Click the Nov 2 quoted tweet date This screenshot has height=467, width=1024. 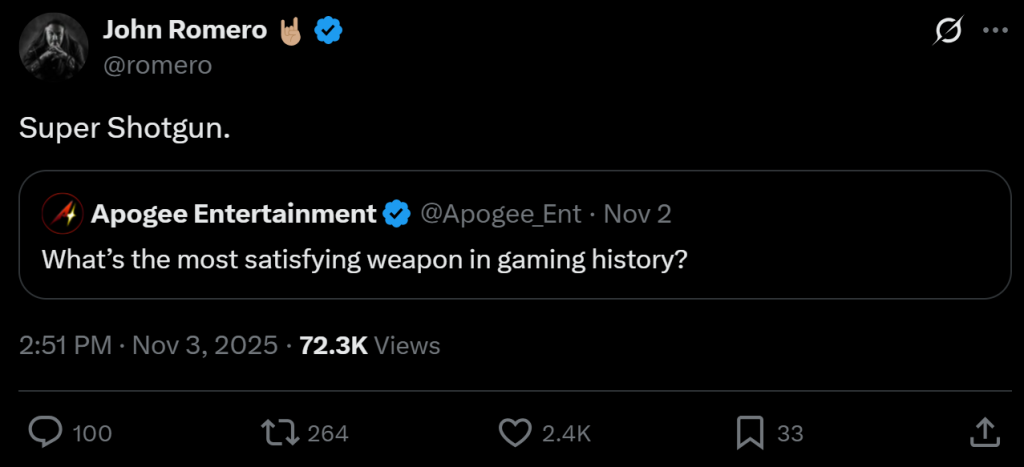(638, 213)
